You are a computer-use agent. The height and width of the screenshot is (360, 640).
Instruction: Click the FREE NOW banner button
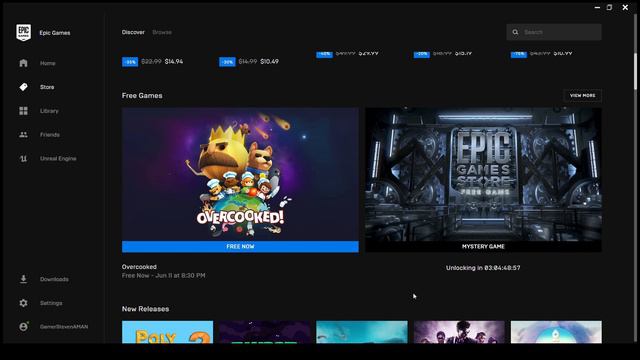click(x=240, y=247)
